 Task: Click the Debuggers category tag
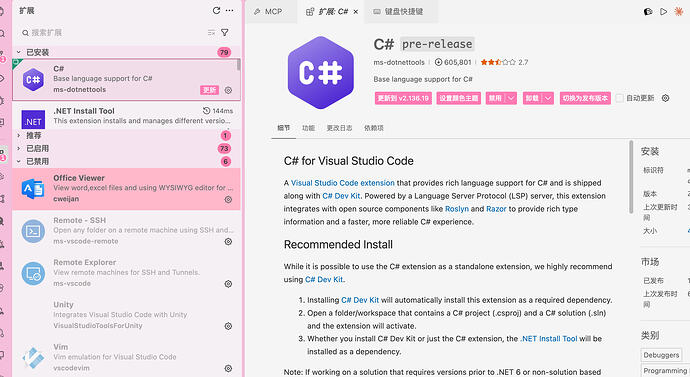coord(661,355)
